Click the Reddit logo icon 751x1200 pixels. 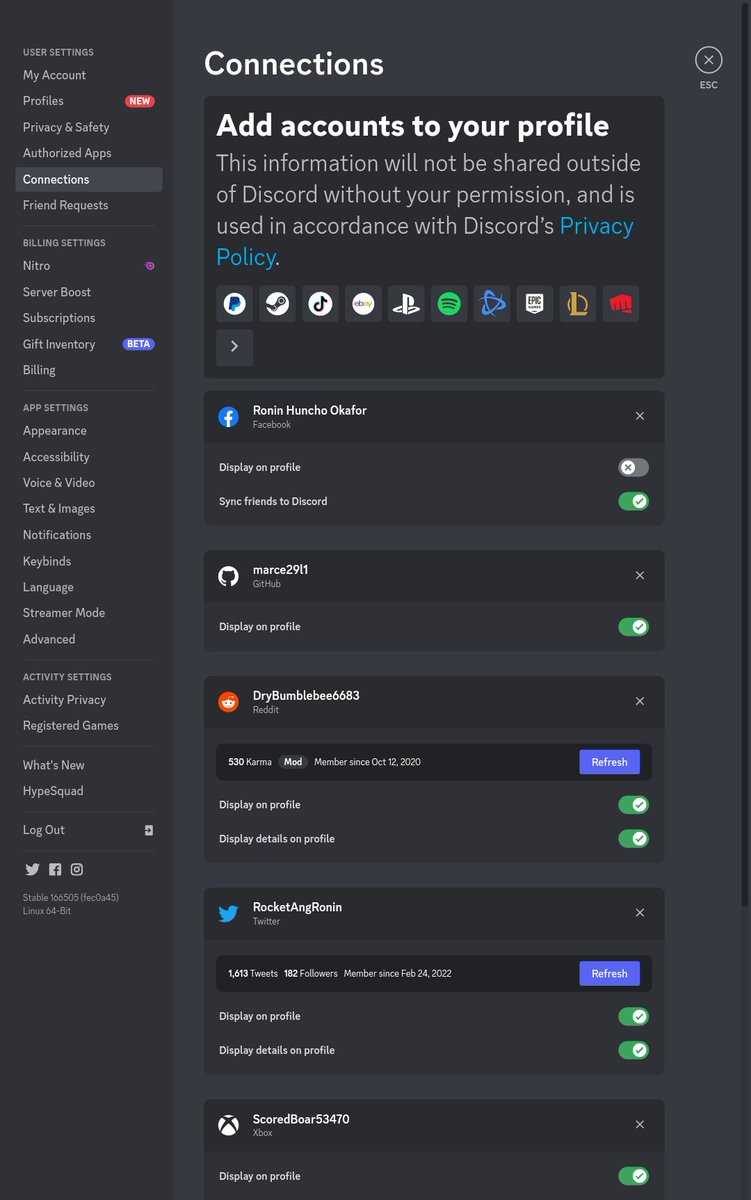click(229, 702)
